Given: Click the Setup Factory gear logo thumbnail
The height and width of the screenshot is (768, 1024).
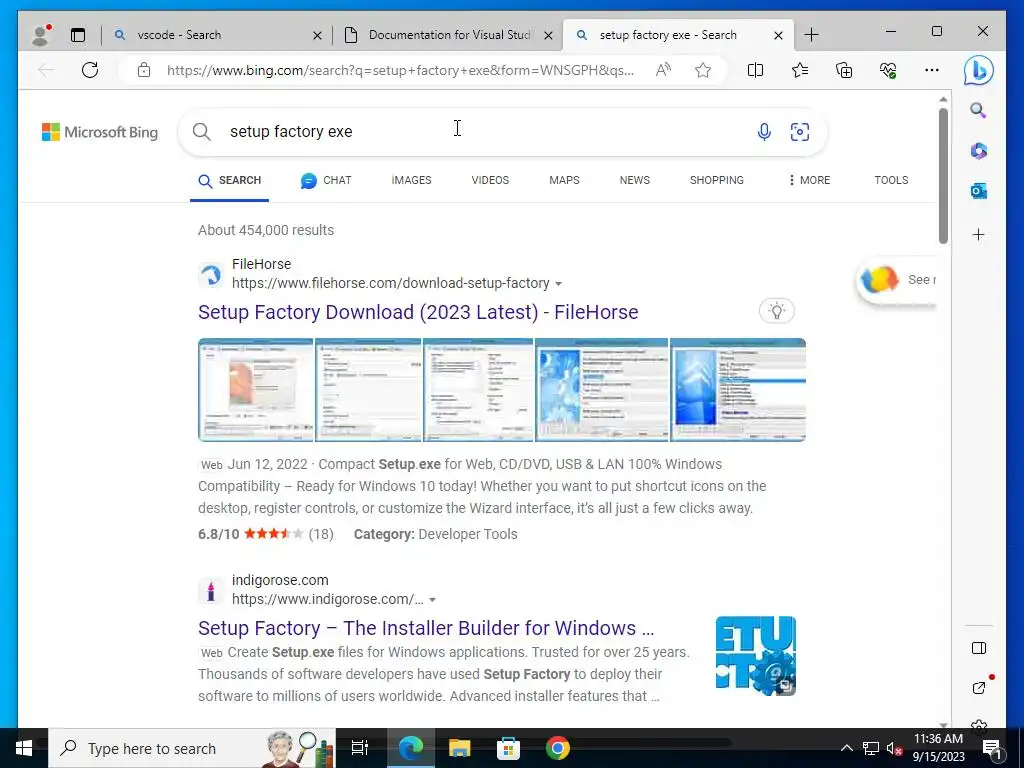Looking at the screenshot, I should coord(756,656).
